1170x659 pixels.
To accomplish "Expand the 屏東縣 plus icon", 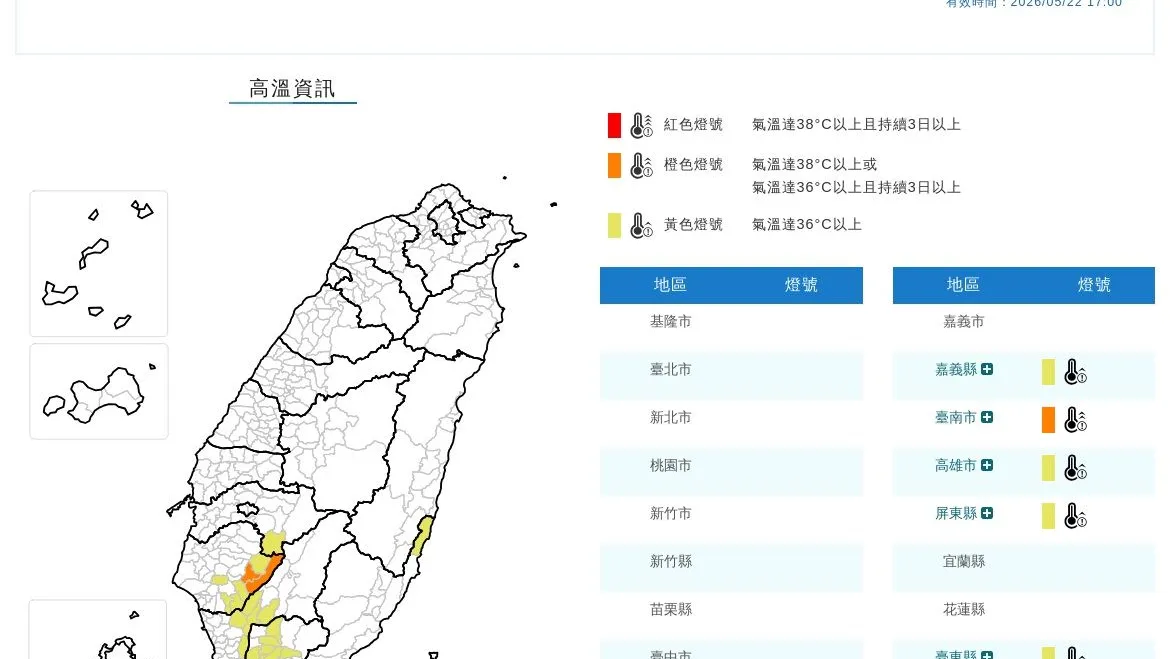I will point(986,513).
